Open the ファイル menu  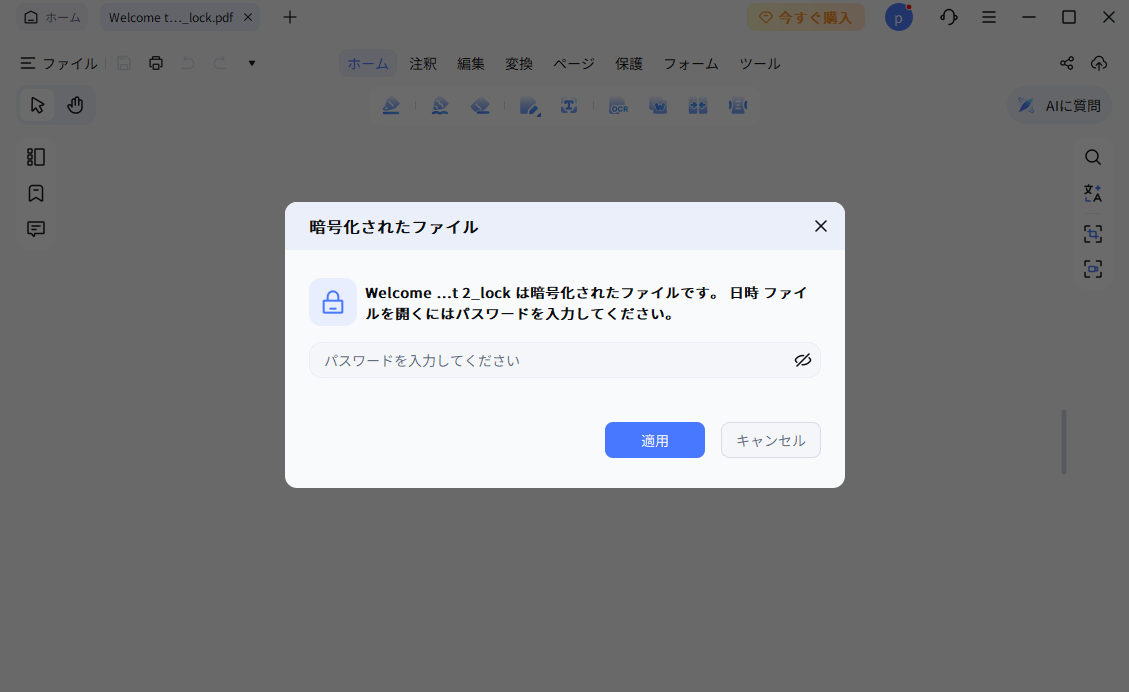[57, 63]
